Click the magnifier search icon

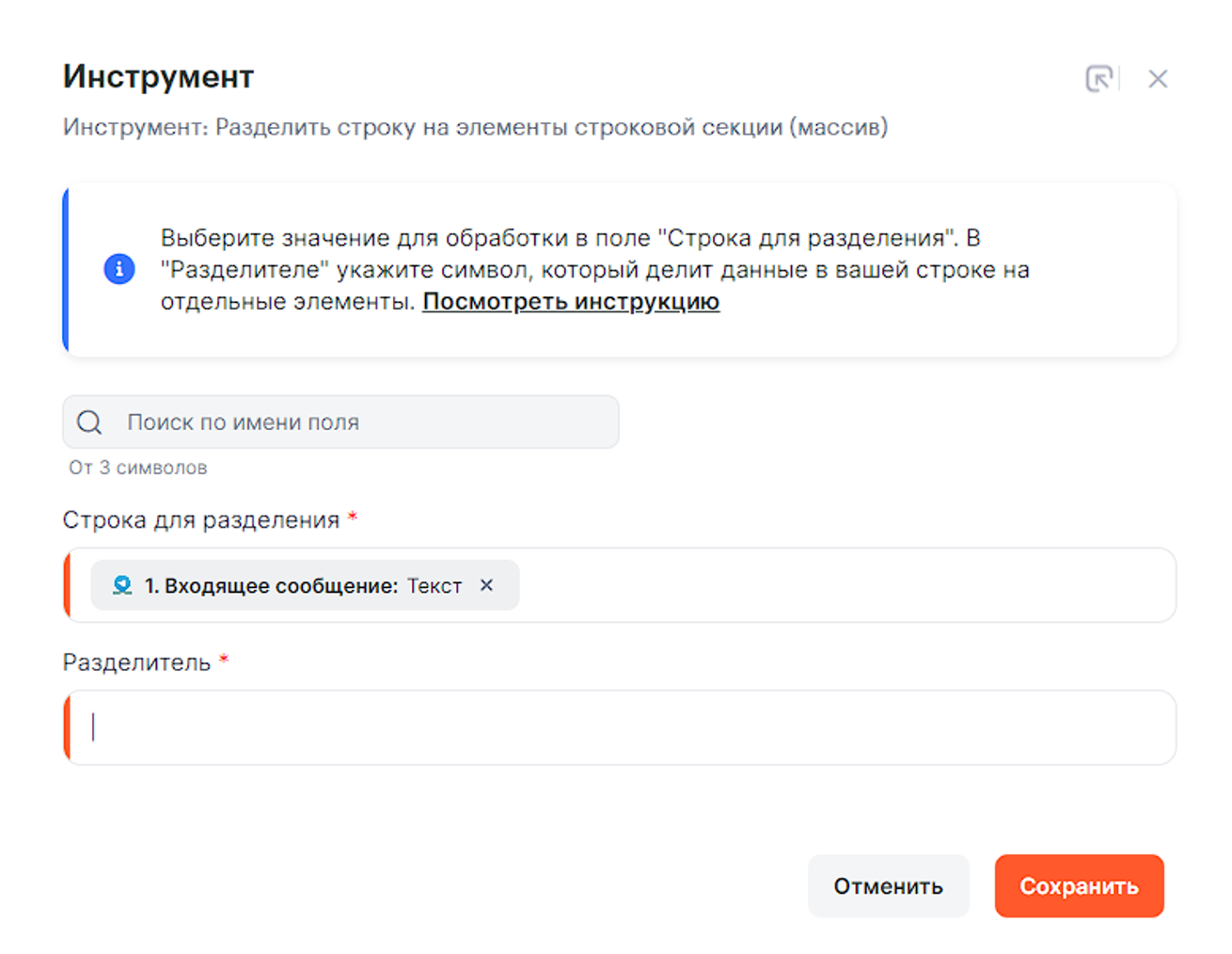pyautogui.click(x=89, y=422)
